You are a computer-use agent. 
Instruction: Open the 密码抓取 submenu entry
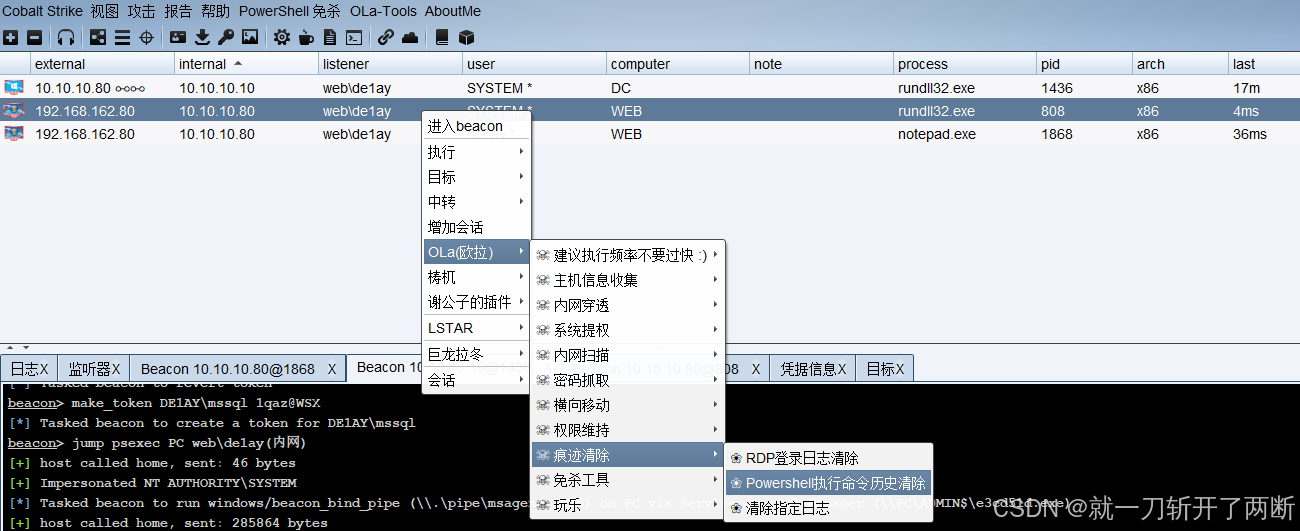(x=627, y=380)
